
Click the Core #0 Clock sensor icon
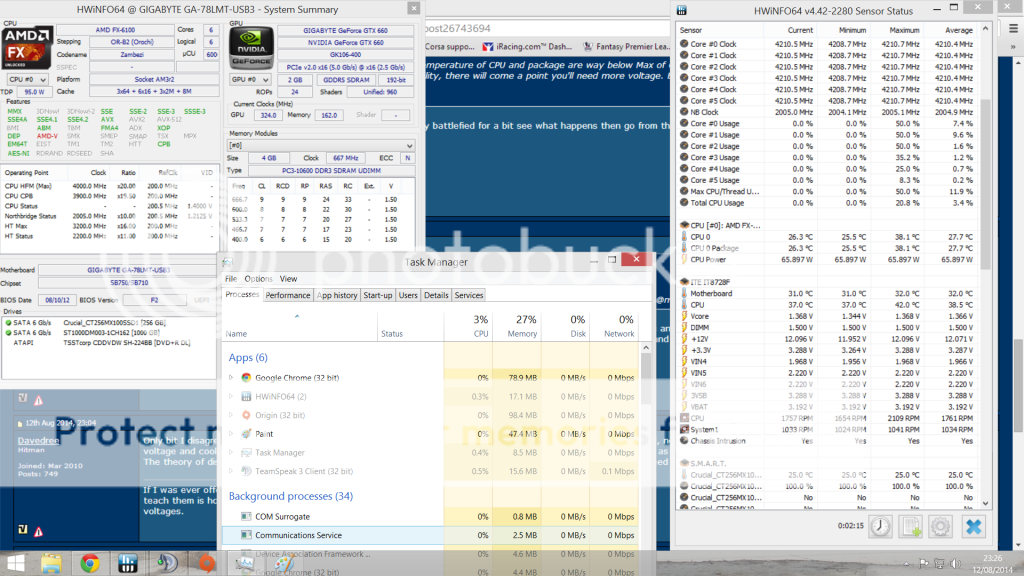[684, 44]
